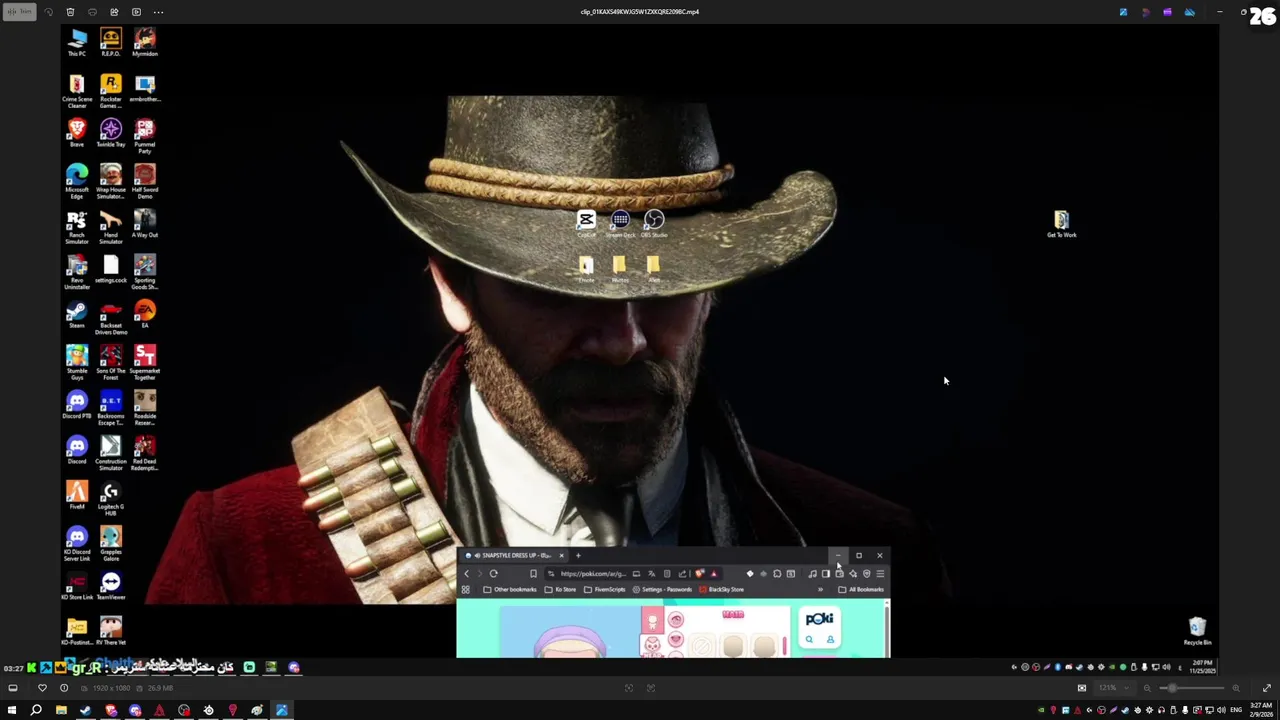Viewport: 1280px width, 720px height.
Task: Open the Brave desktop shortcut icon
Action: tap(77, 133)
